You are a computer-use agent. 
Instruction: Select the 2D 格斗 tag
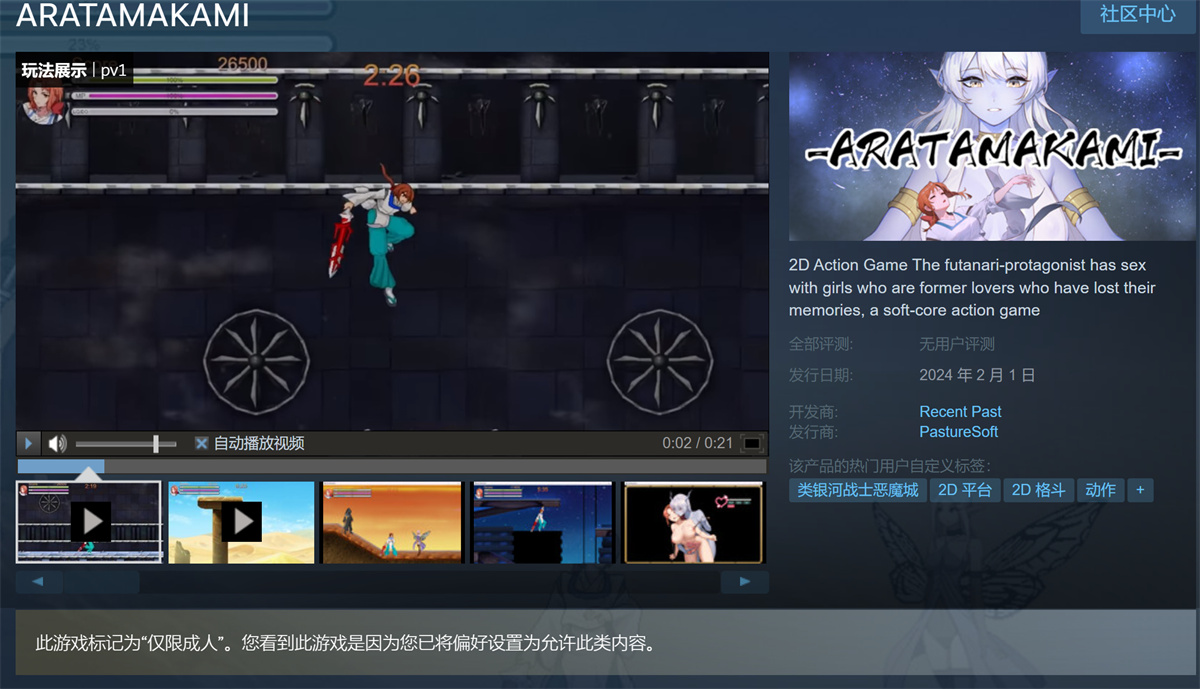tap(1038, 490)
